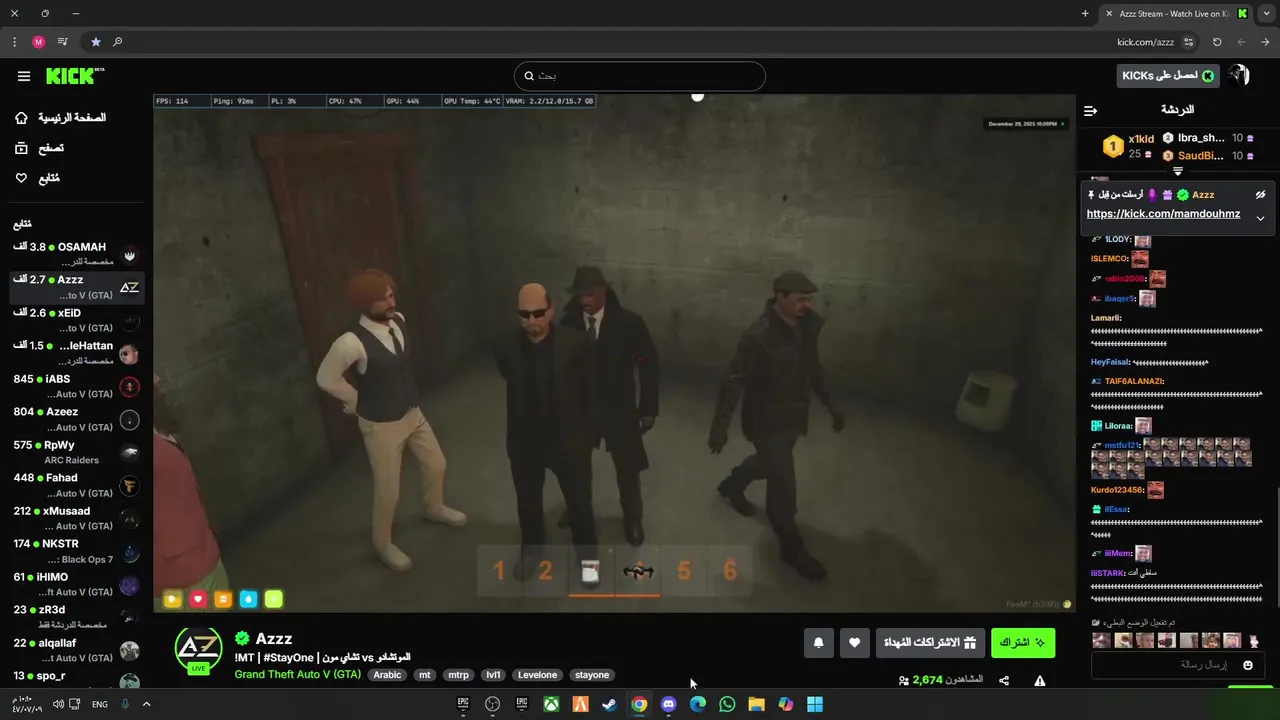Image resolution: width=1280 pixels, height=720 pixels.
Task: Click the green KICK logo
Action: [x=74, y=76]
